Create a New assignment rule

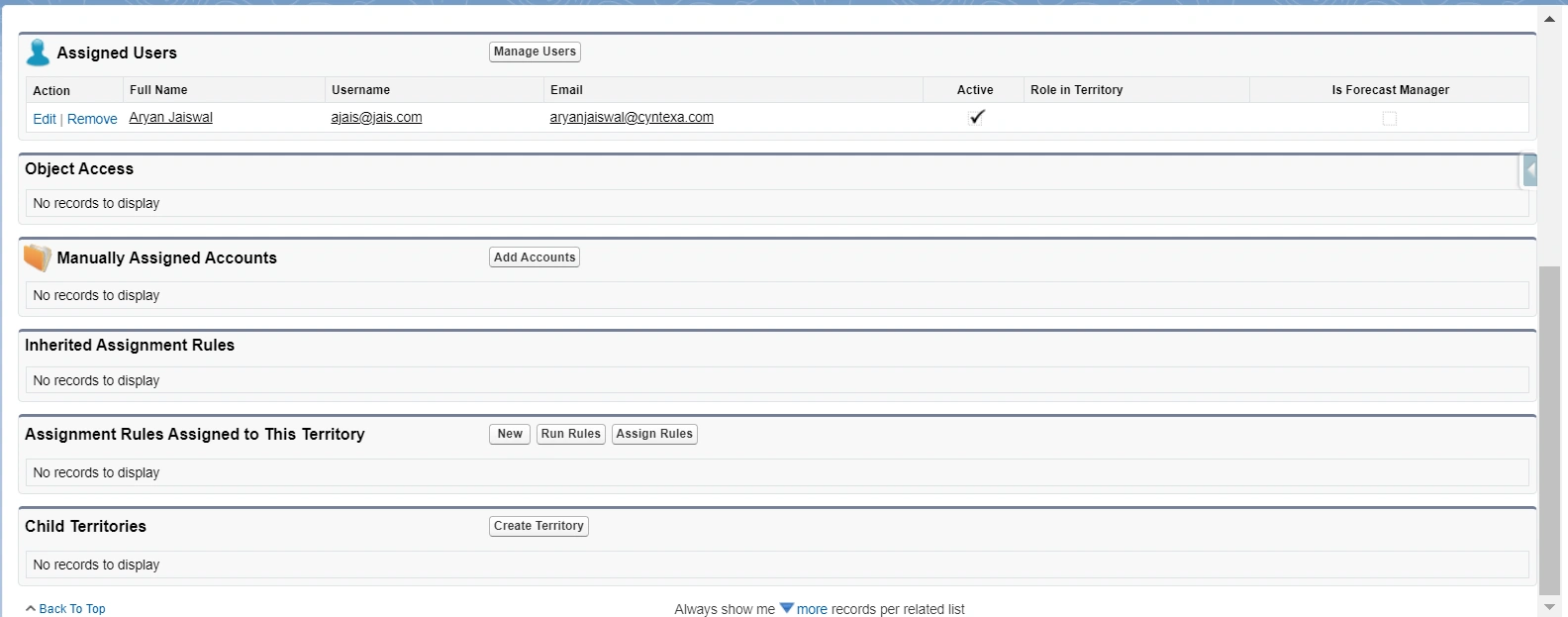click(x=510, y=434)
